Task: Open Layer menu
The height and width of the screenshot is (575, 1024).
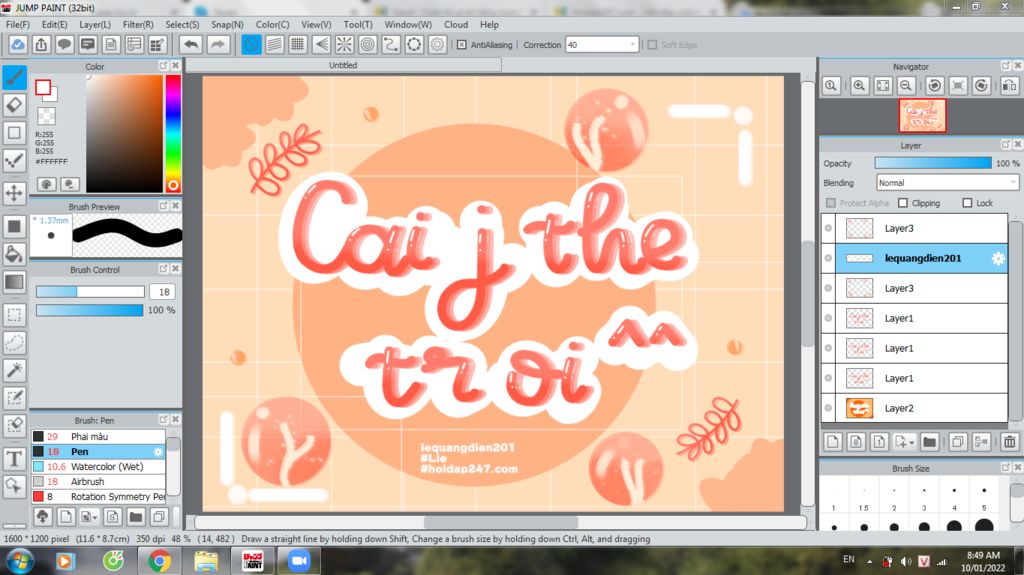Action: [x=95, y=24]
